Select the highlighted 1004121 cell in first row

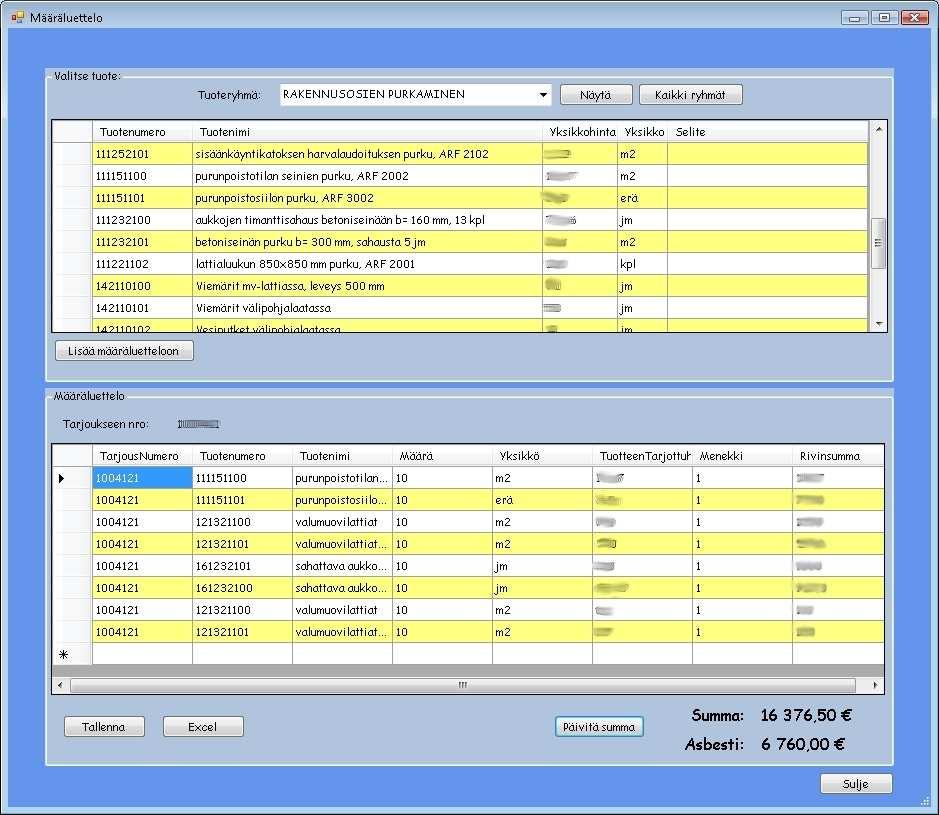pyautogui.click(x=143, y=478)
